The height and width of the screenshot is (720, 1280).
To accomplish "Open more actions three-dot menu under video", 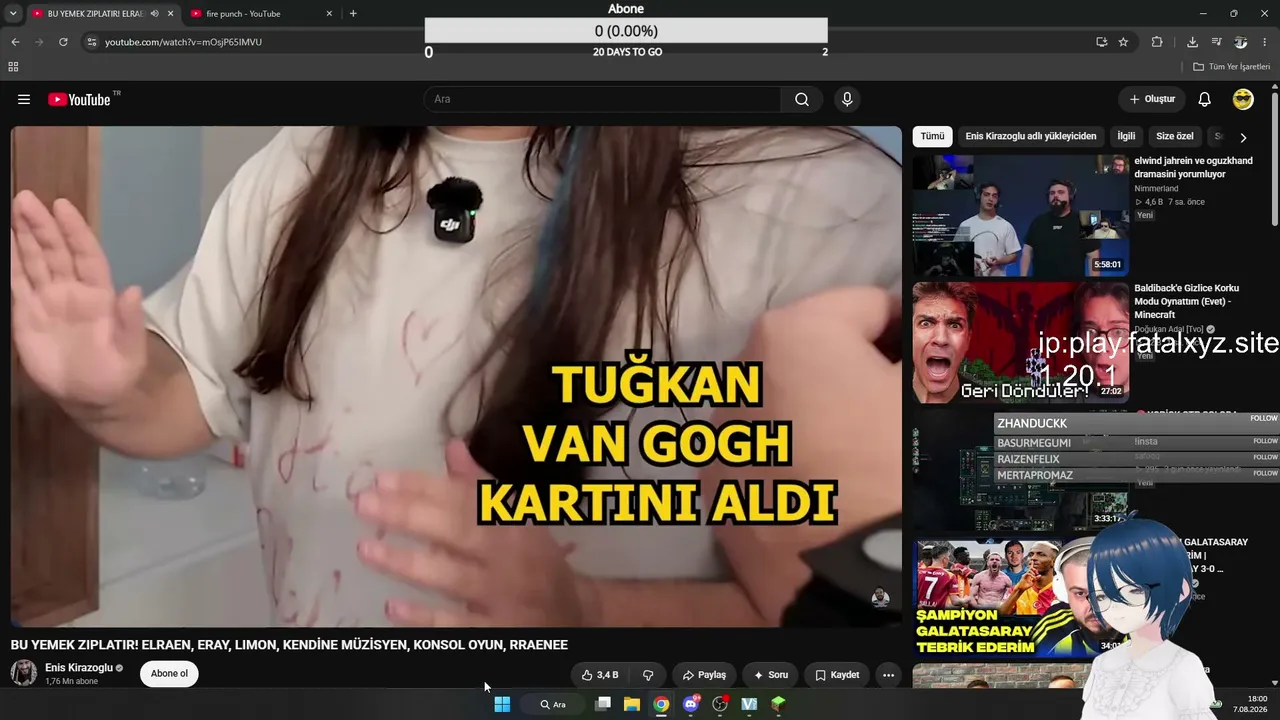I will (x=888, y=675).
